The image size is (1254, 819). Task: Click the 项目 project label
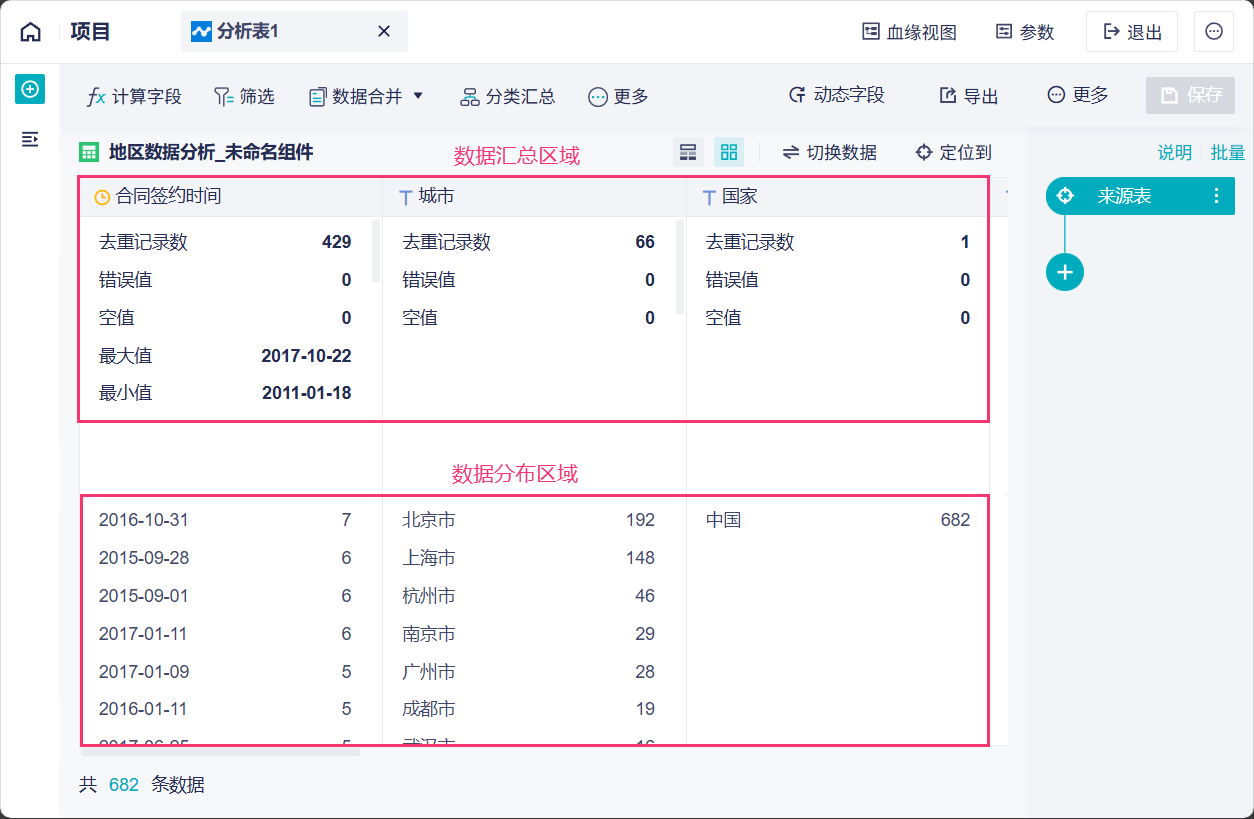click(90, 32)
